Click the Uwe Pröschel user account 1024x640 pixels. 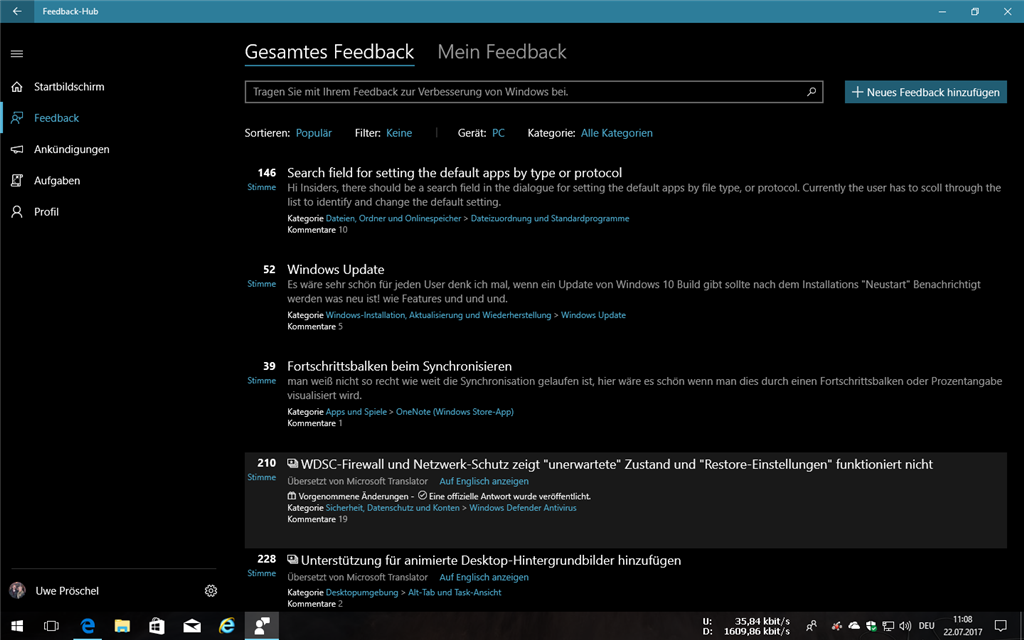click(x=55, y=591)
